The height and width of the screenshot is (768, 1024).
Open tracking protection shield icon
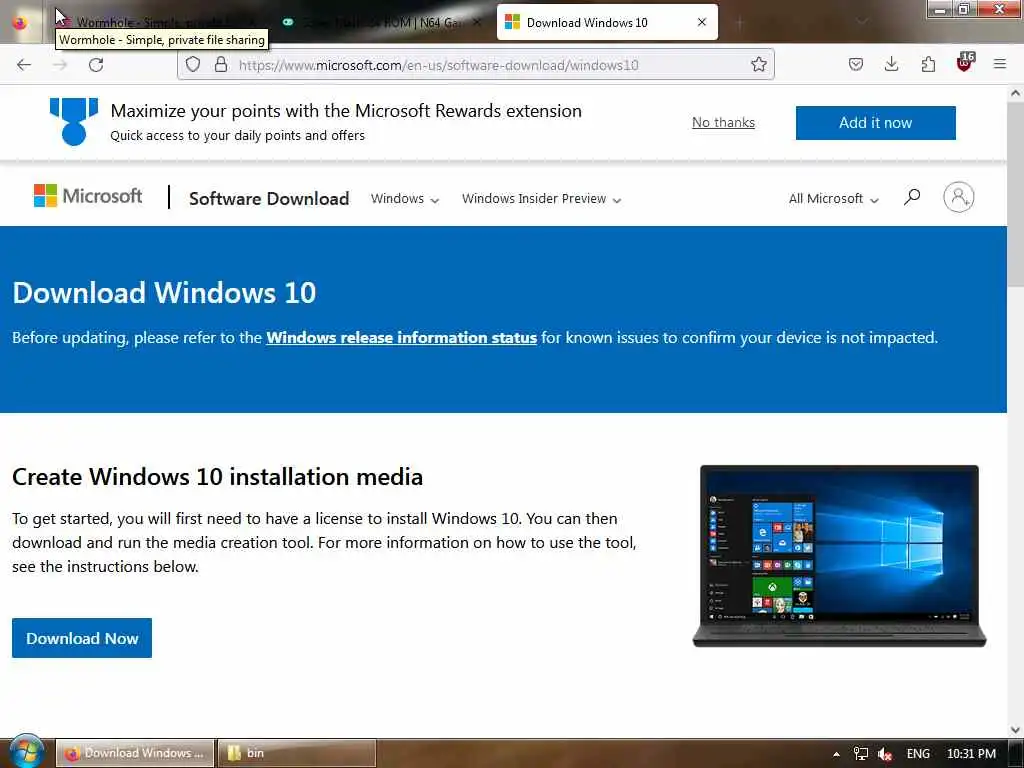coord(193,64)
